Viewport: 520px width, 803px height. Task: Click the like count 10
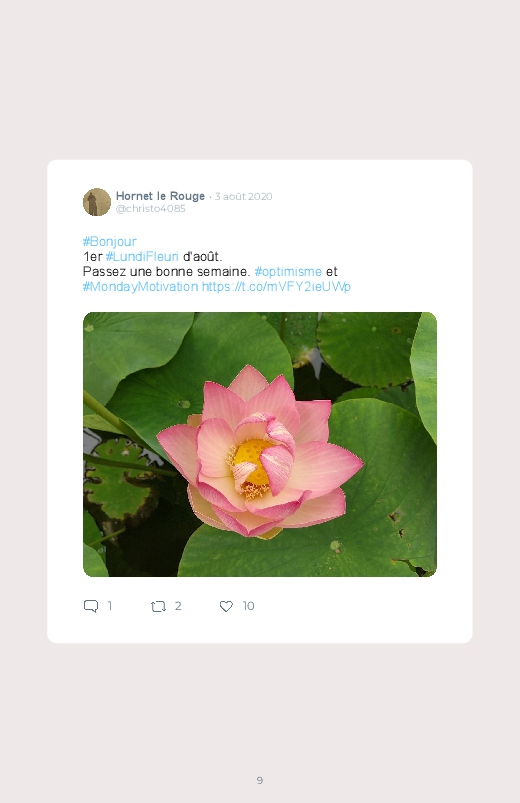[x=248, y=606]
